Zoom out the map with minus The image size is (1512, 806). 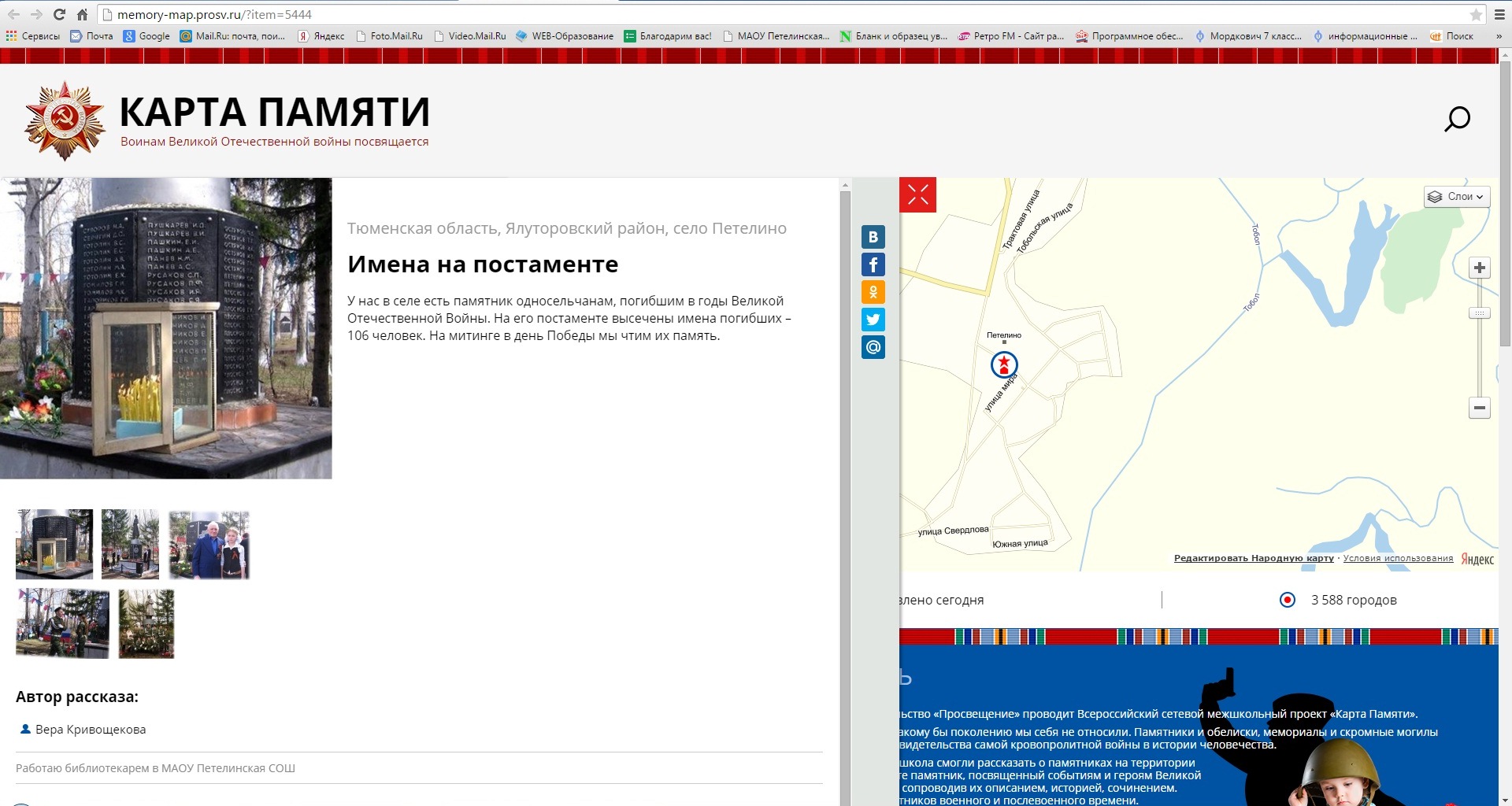pyautogui.click(x=1480, y=408)
